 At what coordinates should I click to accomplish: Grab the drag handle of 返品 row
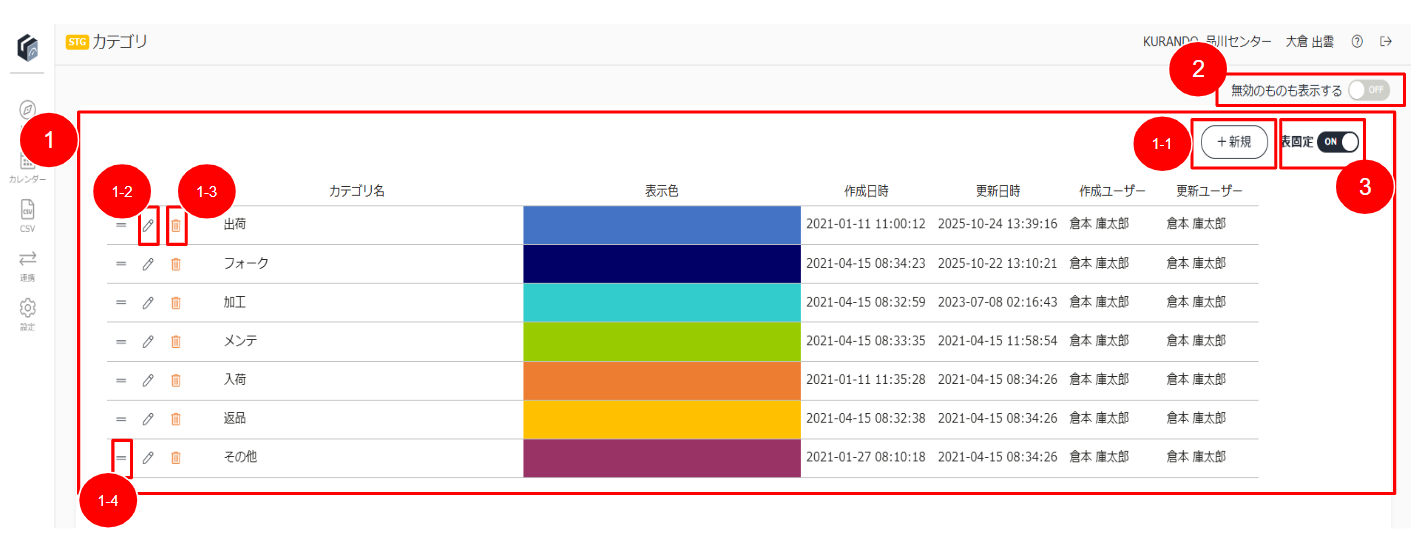point(121,419)
